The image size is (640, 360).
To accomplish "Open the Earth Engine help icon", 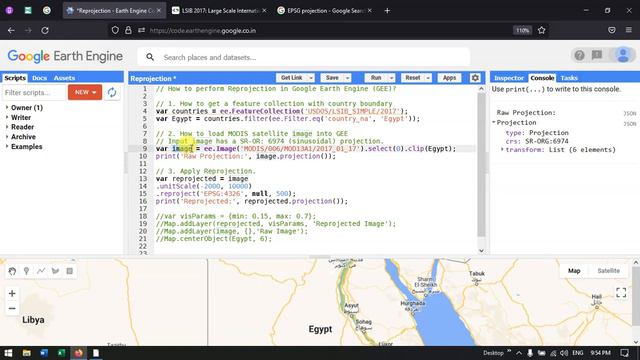I will pos(579,55).
